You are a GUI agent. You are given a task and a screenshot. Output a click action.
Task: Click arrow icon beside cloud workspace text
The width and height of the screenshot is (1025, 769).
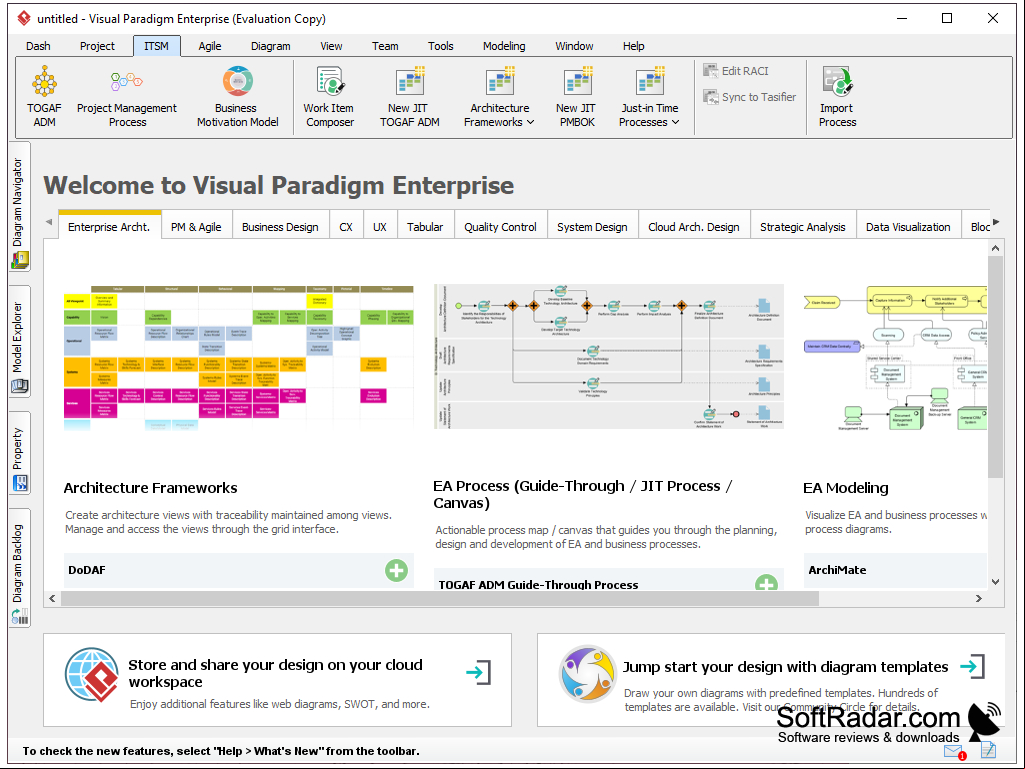[x=479, y=672]
